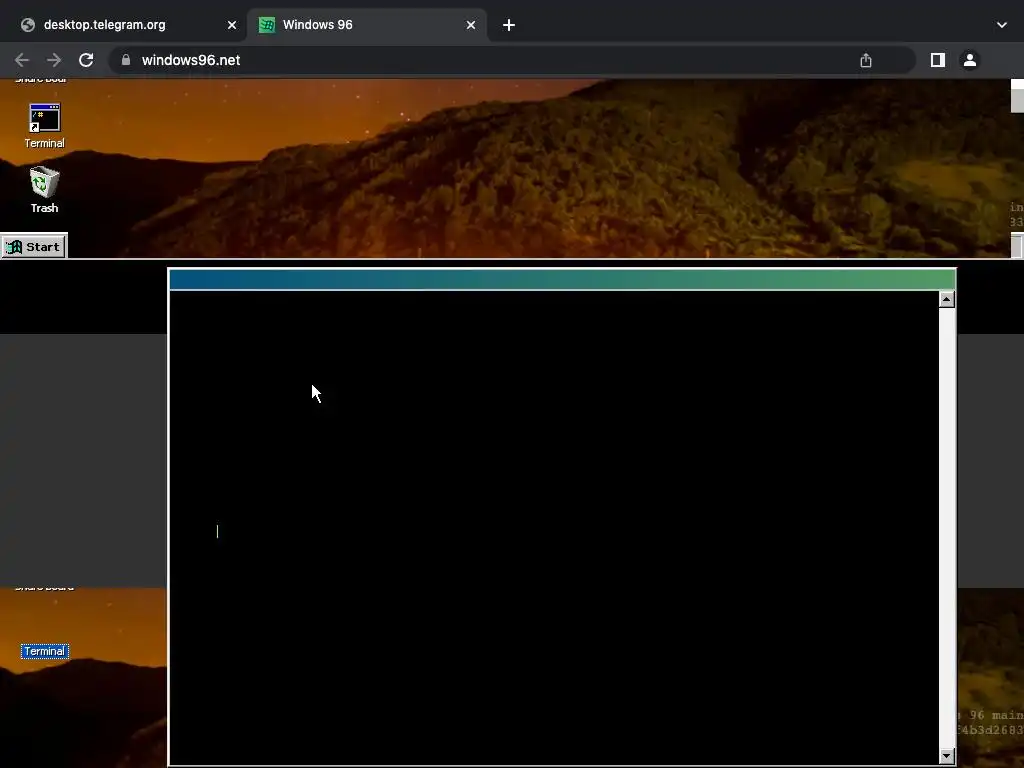The width and height of the screenshot is (1024, 768).
Task: Click the terminal window's gradient title bar
Action: (x=562, y=280)
